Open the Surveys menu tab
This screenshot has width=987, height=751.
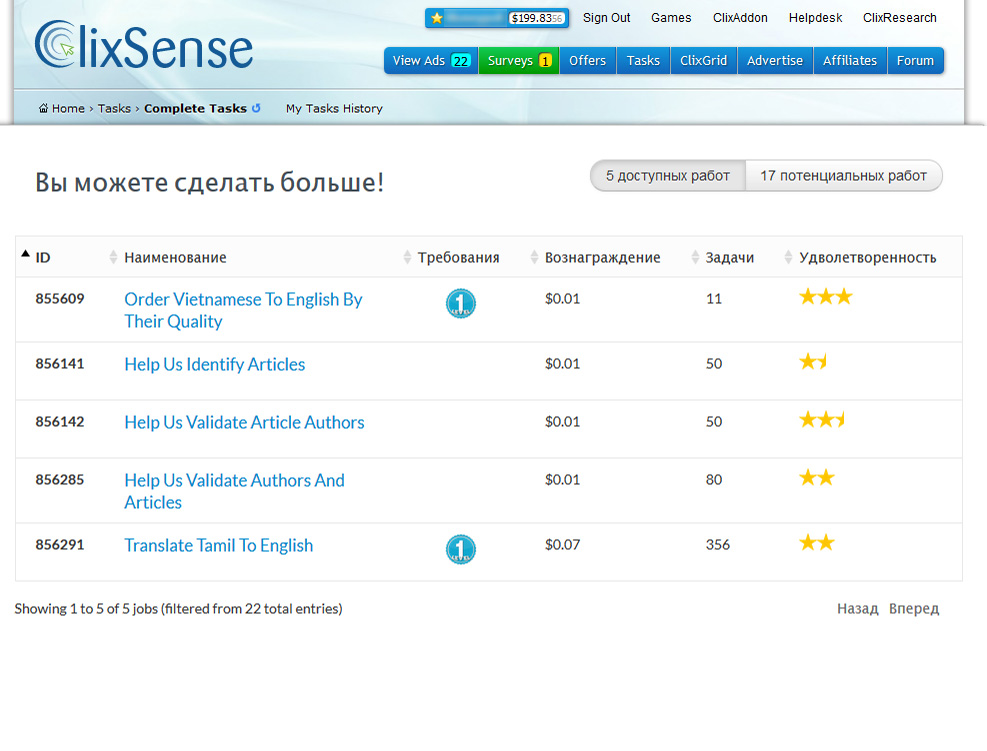tap(519, 61)
